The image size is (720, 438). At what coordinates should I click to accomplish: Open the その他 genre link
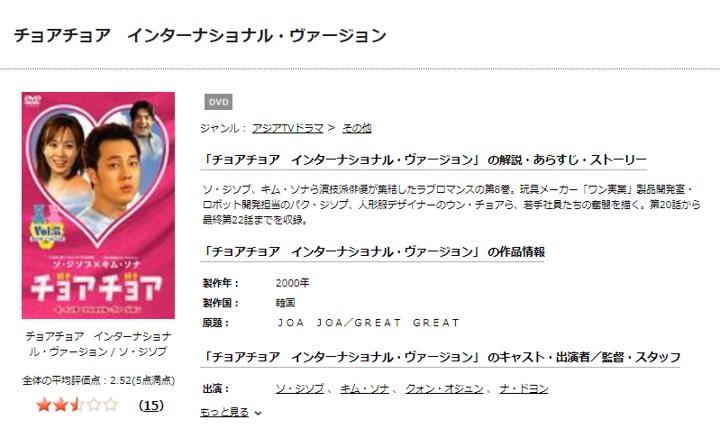[357, 128]
